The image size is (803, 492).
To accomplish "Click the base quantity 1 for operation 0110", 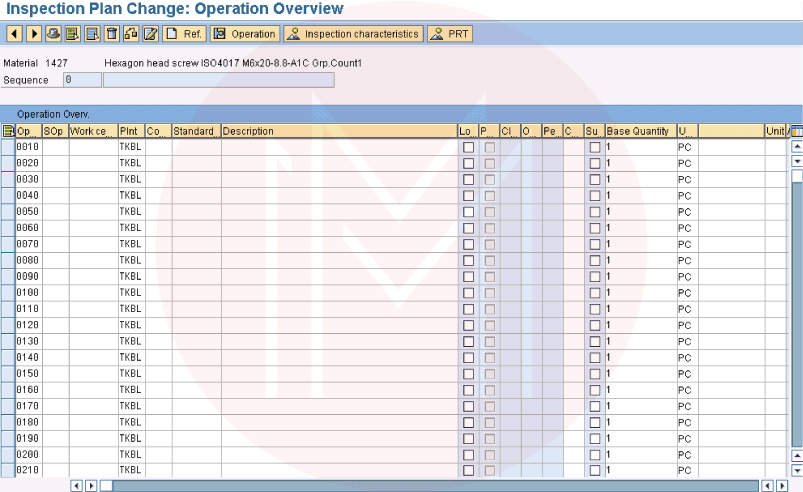I will [641, 309].
